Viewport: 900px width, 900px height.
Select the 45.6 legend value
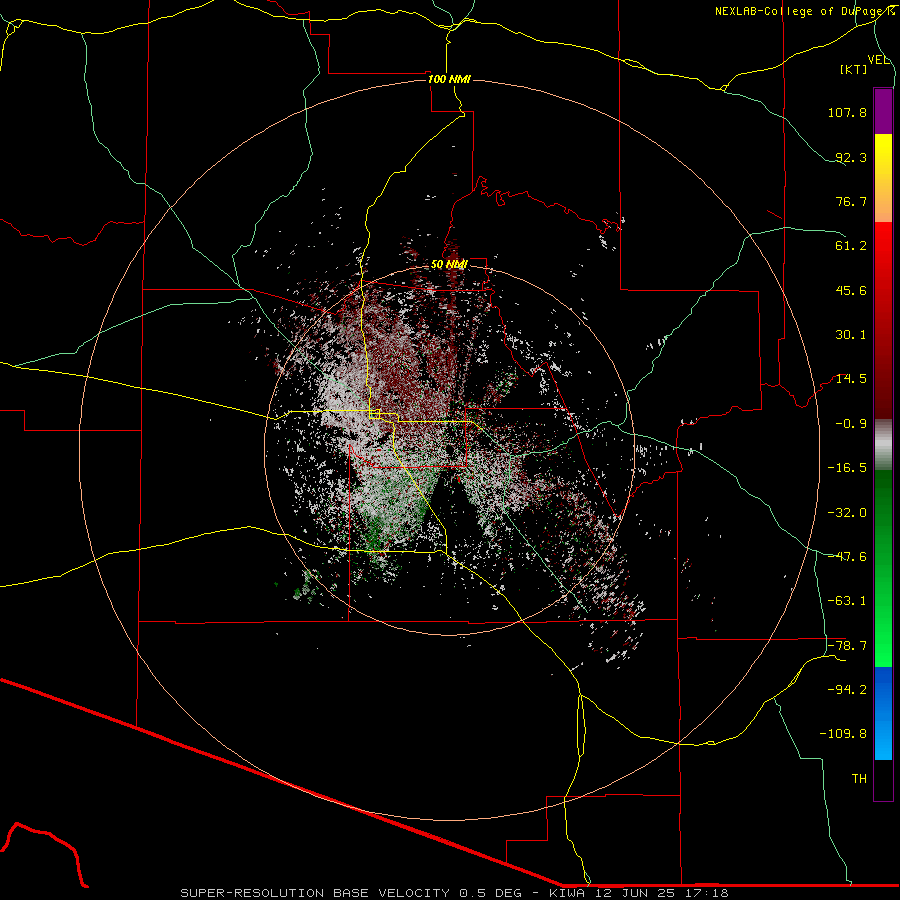(851, 290)
